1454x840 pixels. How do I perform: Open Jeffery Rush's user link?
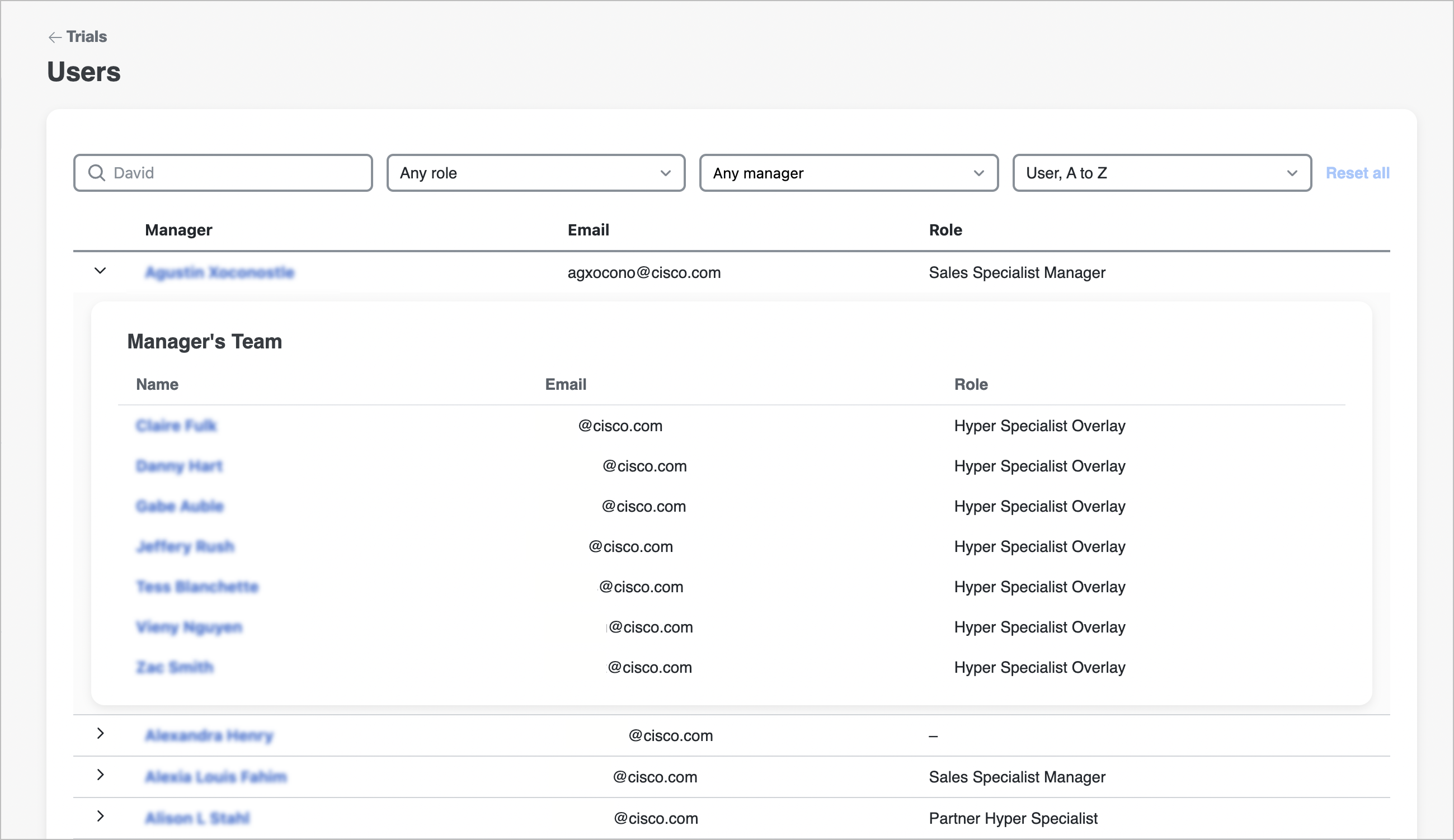[x=185, y=547]
